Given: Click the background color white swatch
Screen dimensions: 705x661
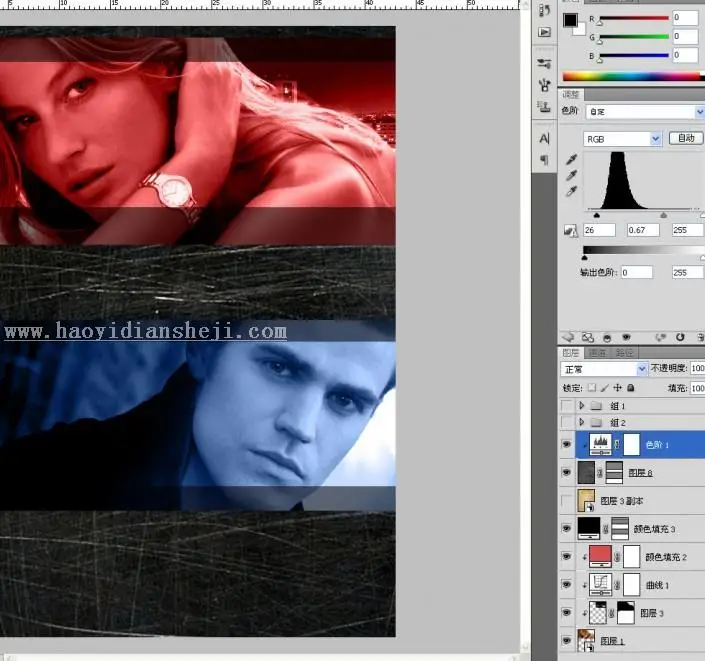Looking at the screenshot, I should tap(581, 30).
